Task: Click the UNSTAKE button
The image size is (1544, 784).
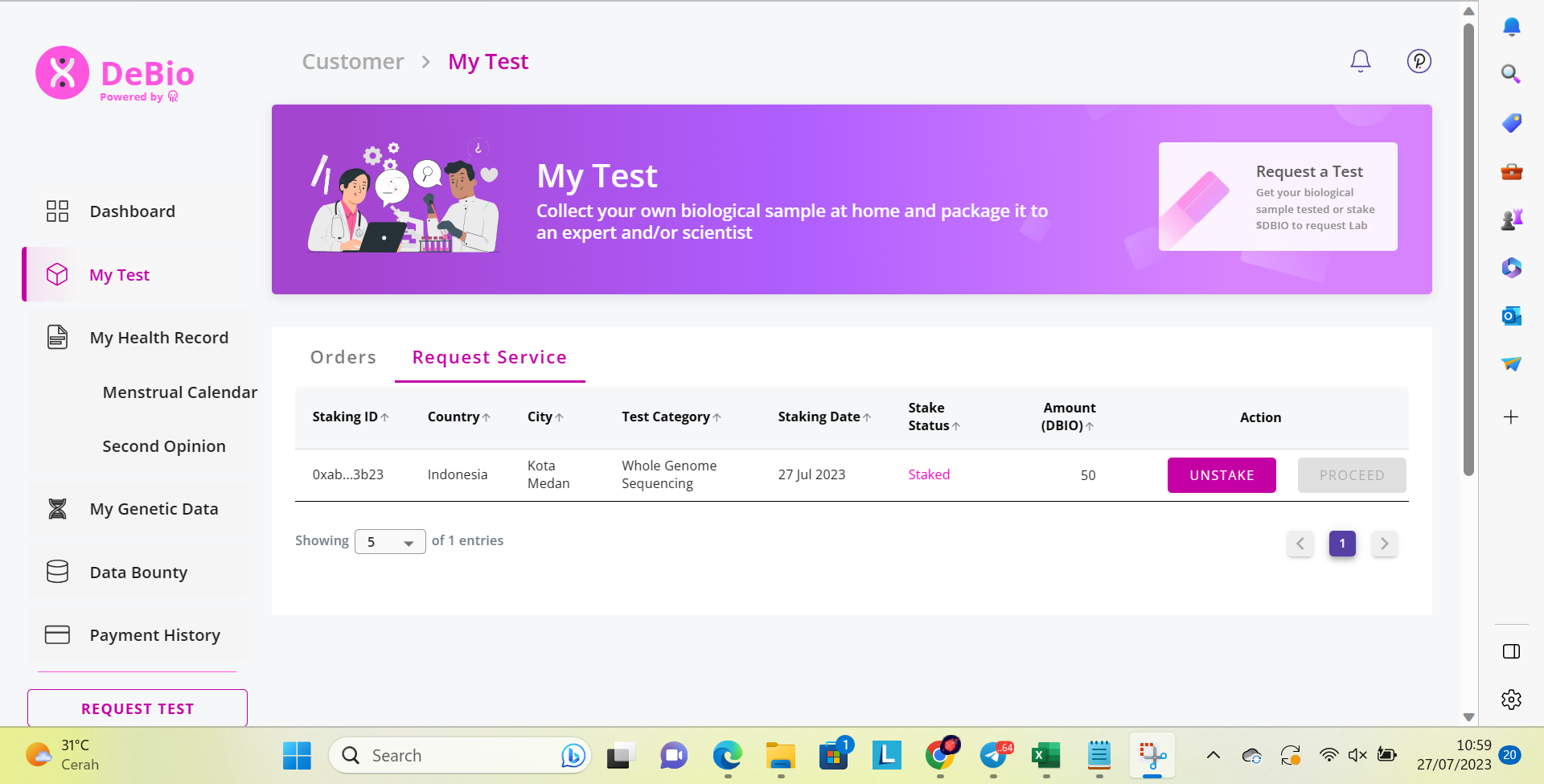Action: 1222,475
